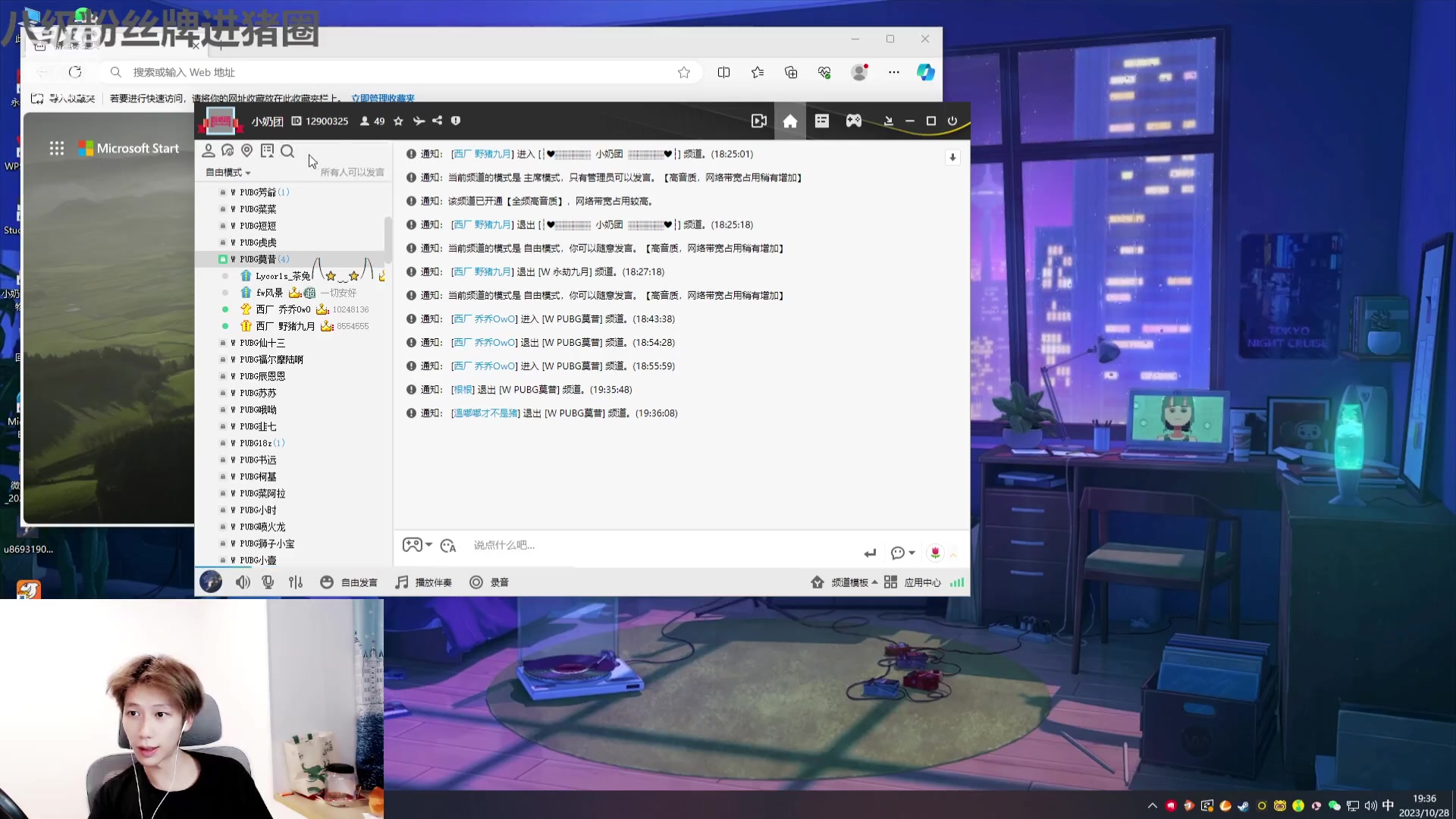Open the audio mixer settings icon
Viewport: 1456px width, 819px height.
(296, 582)
